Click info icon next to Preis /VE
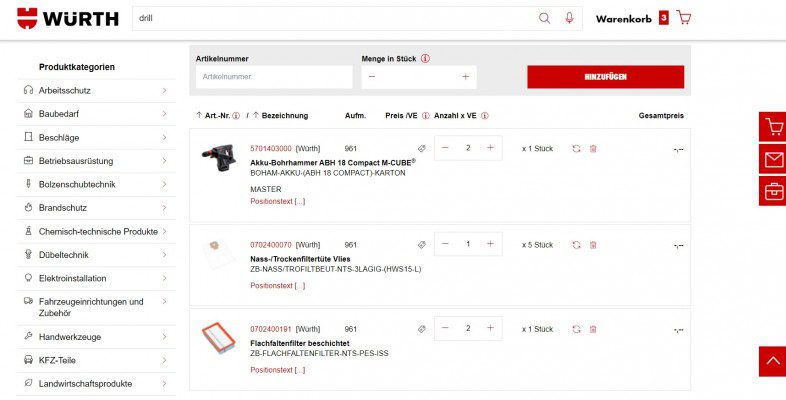Image resolution: width=786 pixels, height=400 pixels. [426, 116]
